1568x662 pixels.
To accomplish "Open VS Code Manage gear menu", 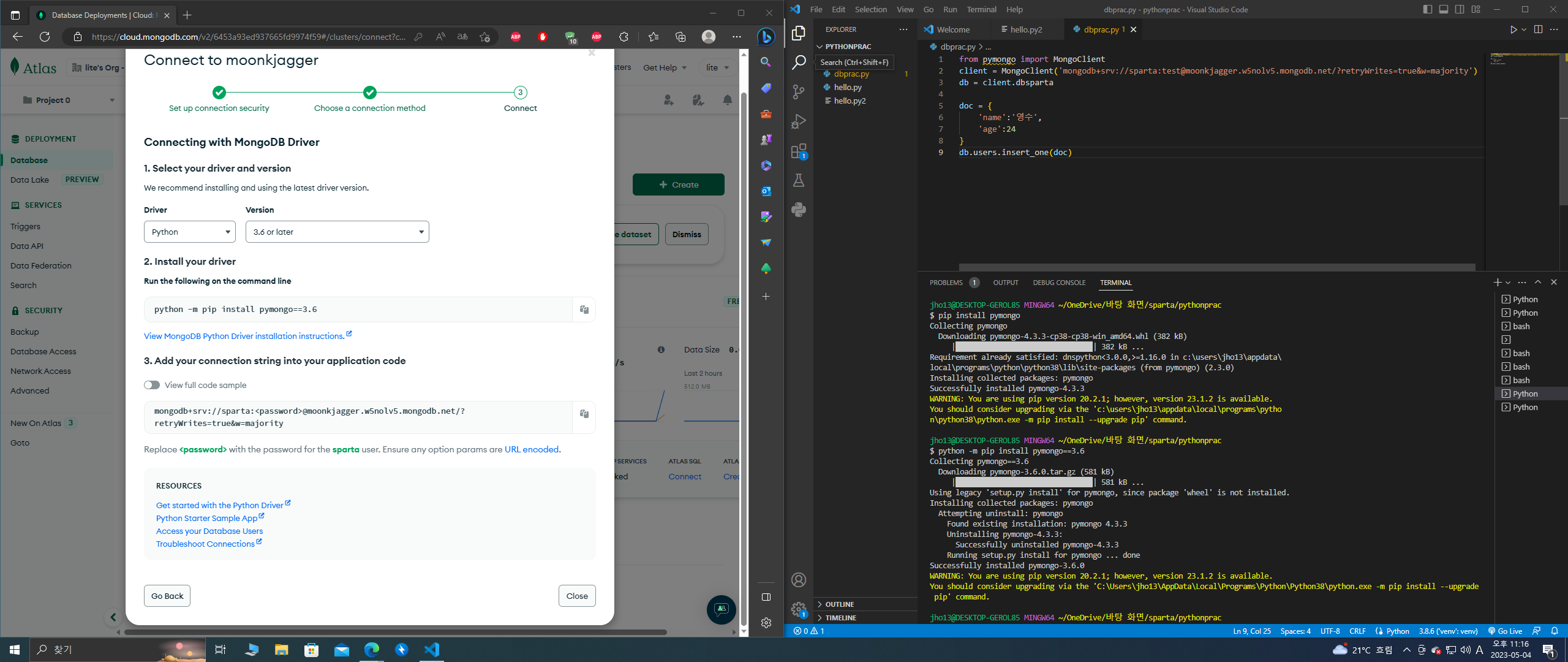I will coord(799,609).
